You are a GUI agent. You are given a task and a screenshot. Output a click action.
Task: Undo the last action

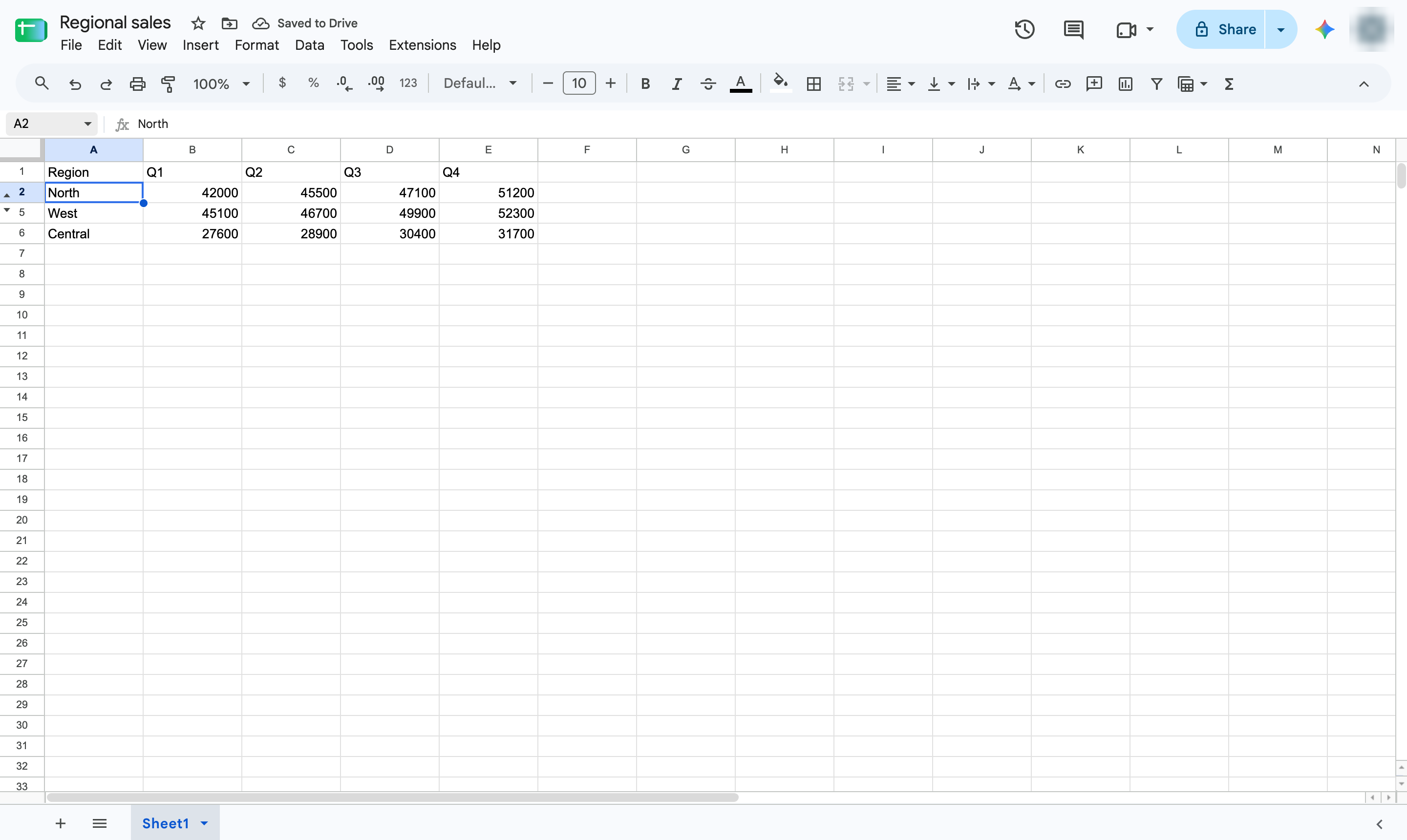[x=75, y=84]
